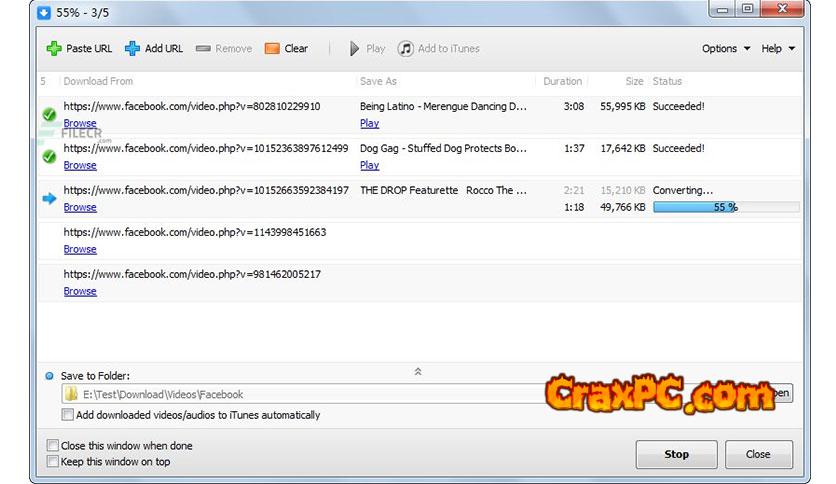Click the Close button at the bottom
Viewport: 836px width, 484px height.
[x=758, y=454]
